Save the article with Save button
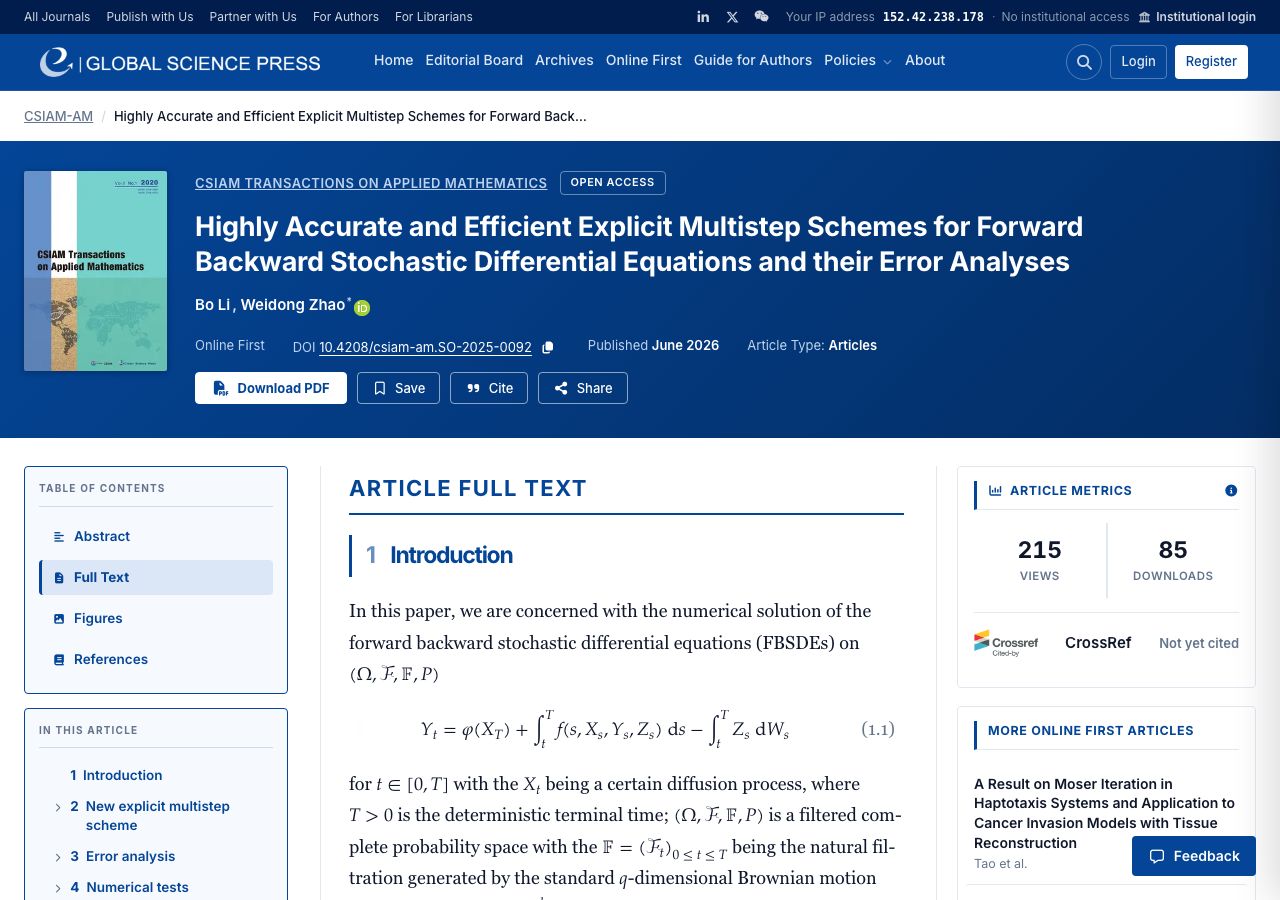This screenshot has height=900, width=1280. [x=398, y=388]
